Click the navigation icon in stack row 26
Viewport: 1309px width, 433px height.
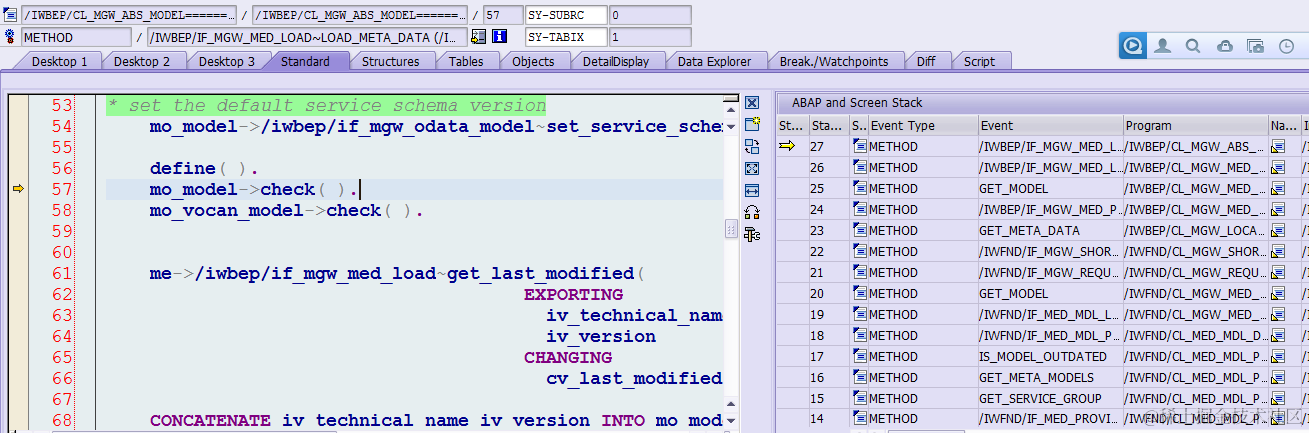click(x=1278, y=167)
